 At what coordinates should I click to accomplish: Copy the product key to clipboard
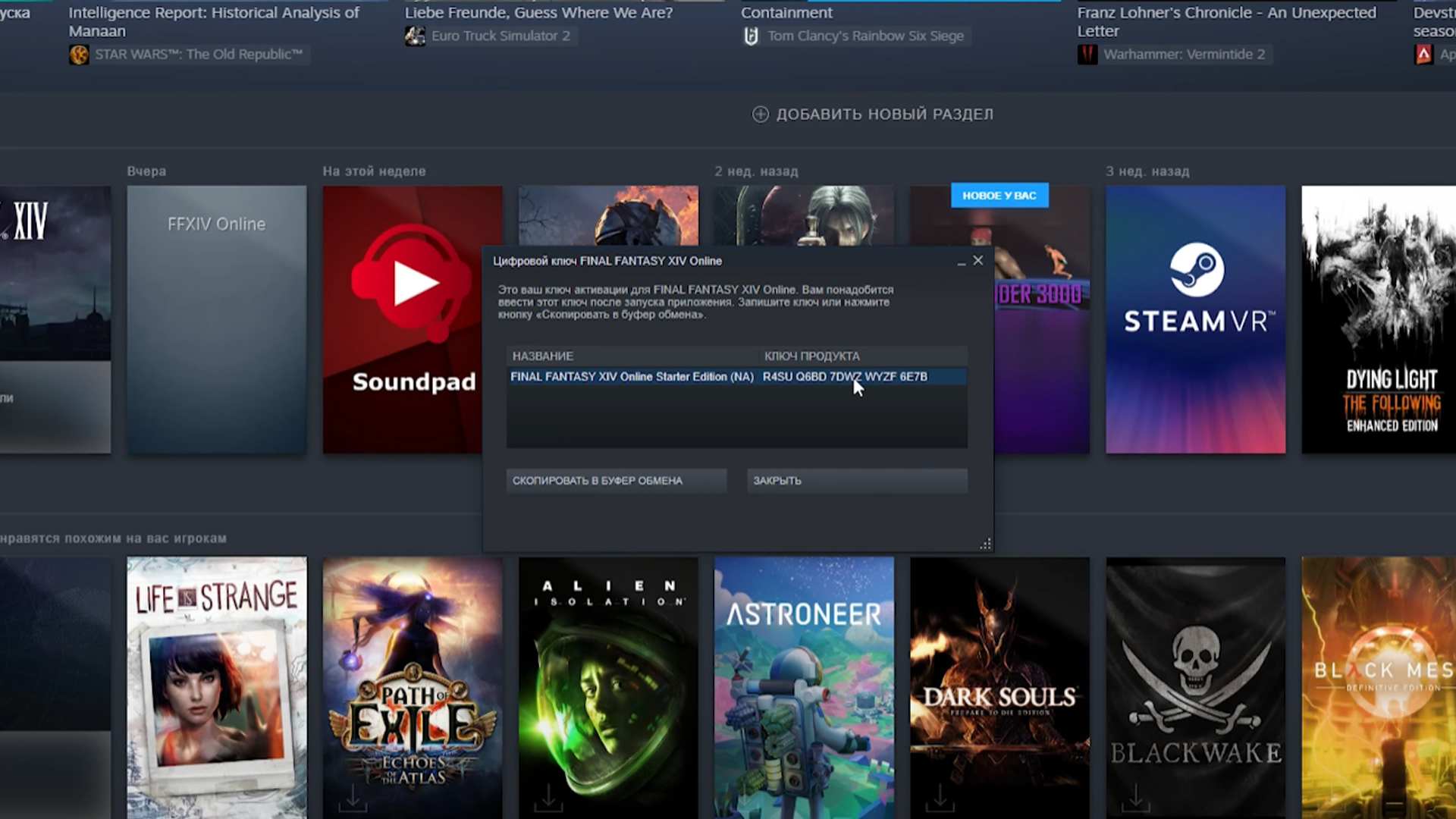pyautogui.click(x=617, y=481)
